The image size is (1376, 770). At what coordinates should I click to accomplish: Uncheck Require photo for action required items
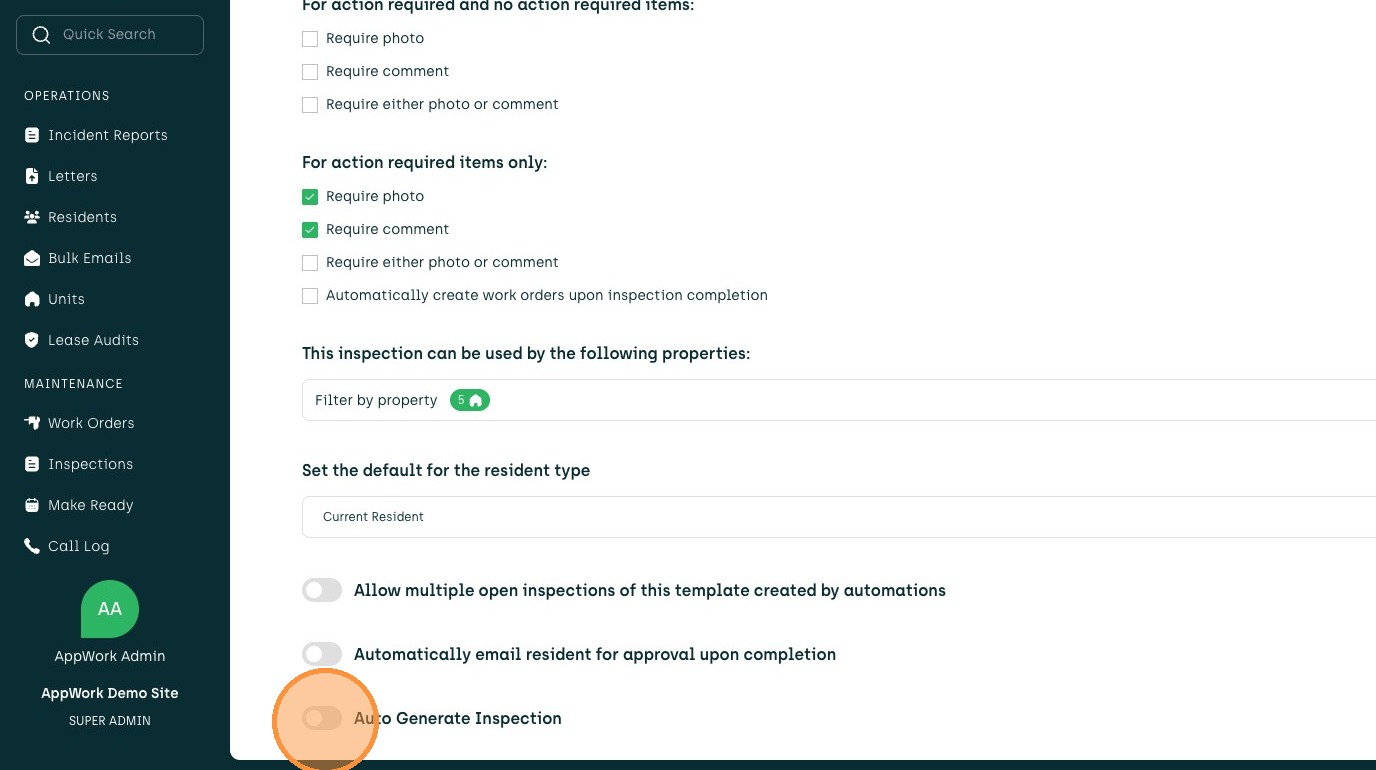coord(310,197)
